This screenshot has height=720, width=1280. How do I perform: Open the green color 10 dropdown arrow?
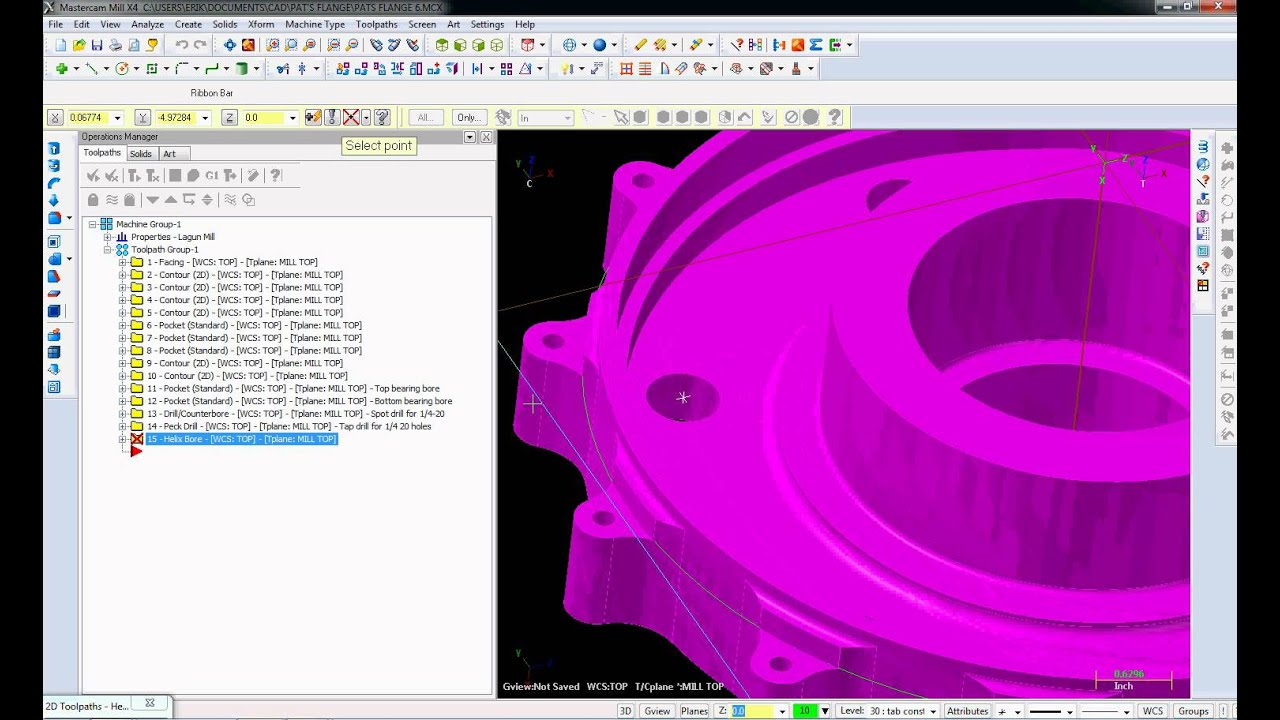tap(824, 711)
